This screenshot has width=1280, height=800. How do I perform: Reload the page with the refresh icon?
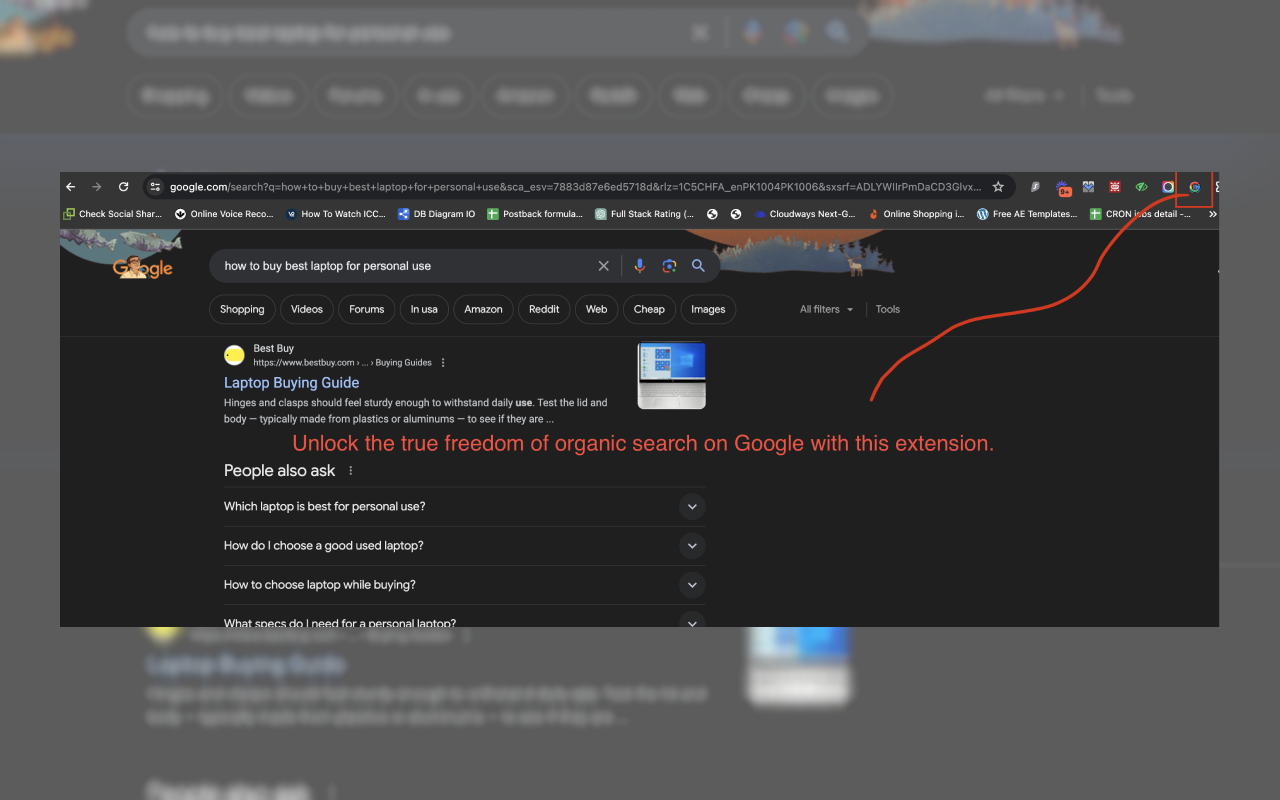point(123,187)
